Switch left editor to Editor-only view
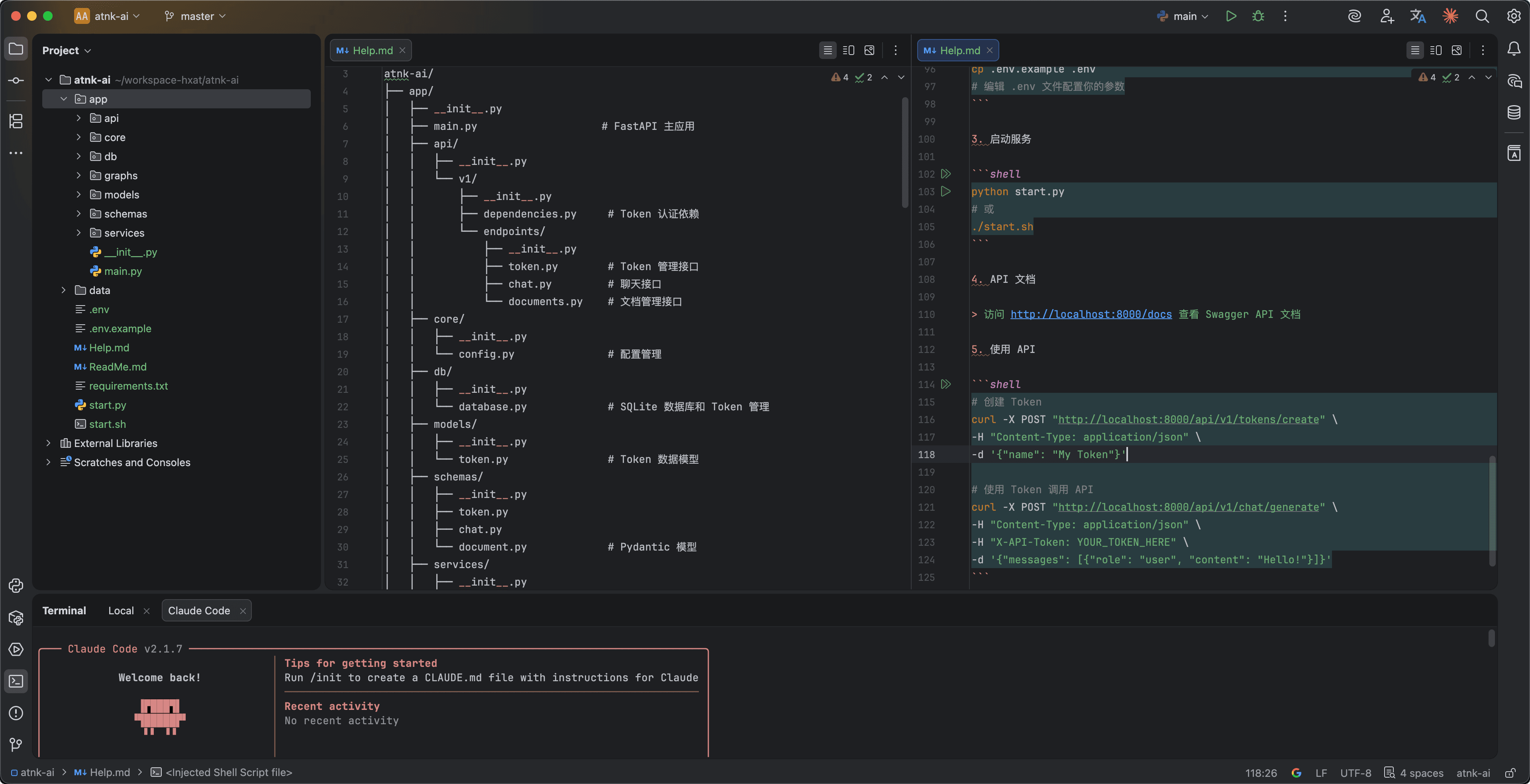This screenshot has height=784, width=1530. tap(828, 51)
